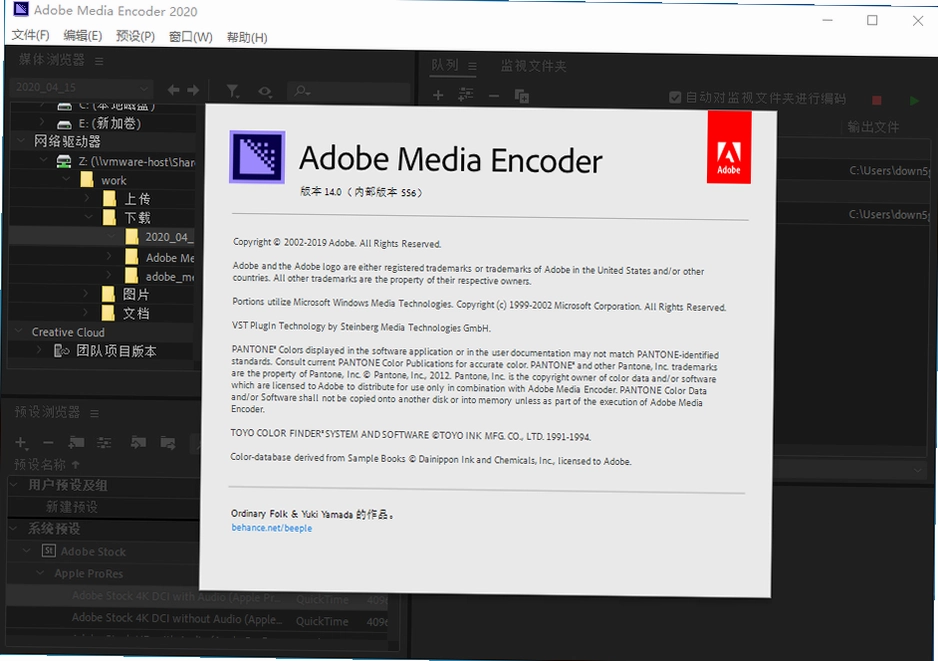Switch to the 监视文件夹 tab
The image size is (938, 661).
coord(533,66)
